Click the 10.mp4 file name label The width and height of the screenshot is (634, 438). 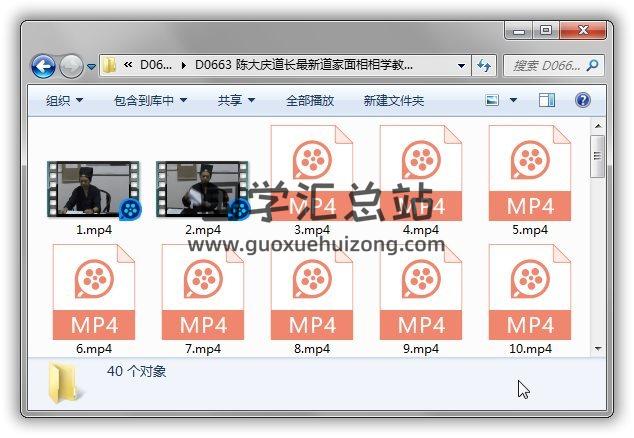pyautogui.click(x=530, y=349)
